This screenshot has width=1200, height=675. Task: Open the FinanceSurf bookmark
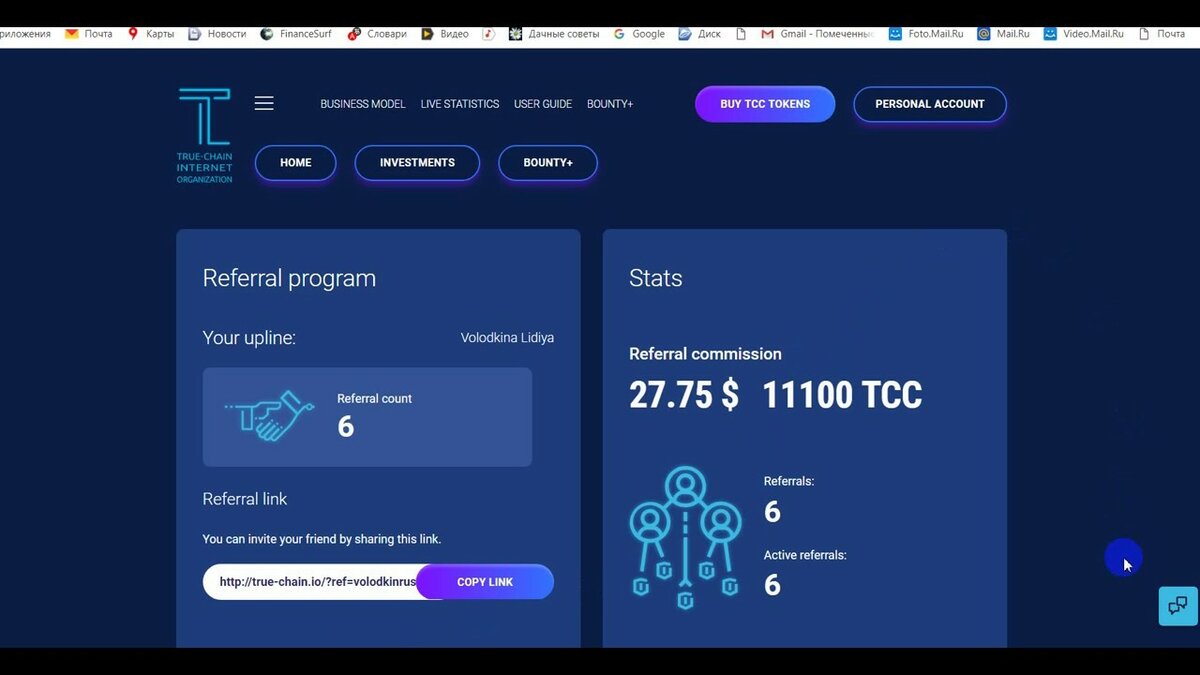pyautogui.click(x=296, y=33)
